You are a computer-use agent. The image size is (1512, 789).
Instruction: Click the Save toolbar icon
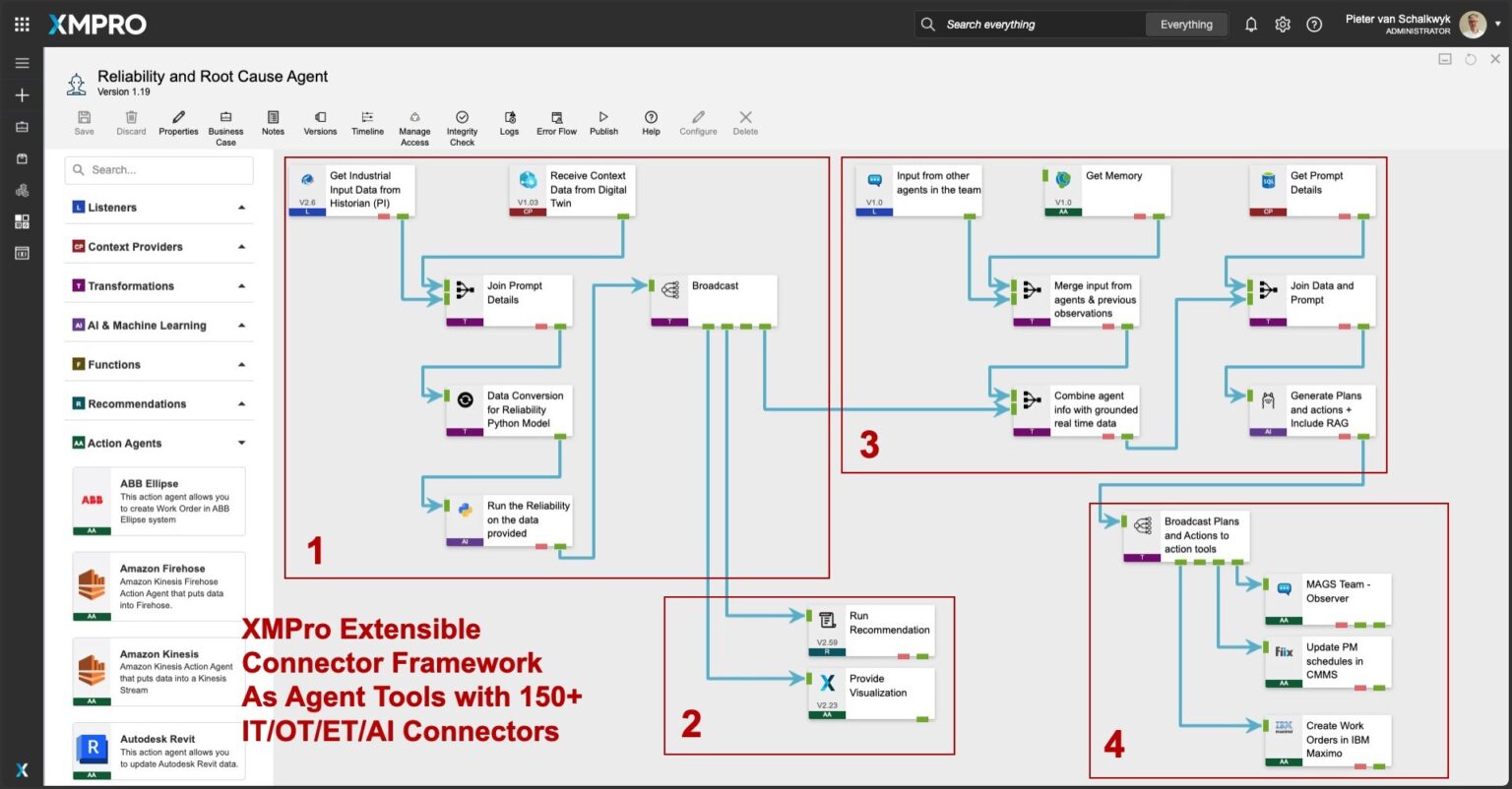click(x=85, y=122)
